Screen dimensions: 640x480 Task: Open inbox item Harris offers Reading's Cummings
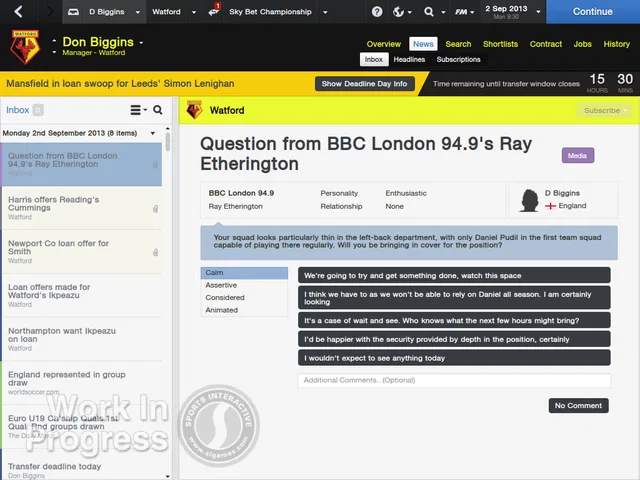click(x=82, y=208)
